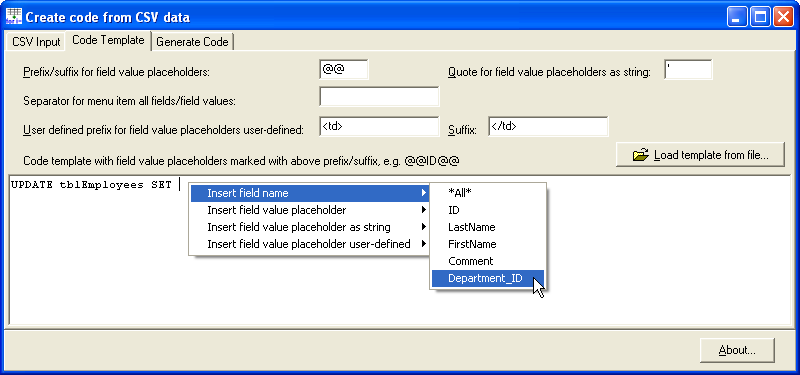The image size is (800, 375).
Task: Close the Create code from CSV window
Action: click(783, 17)
